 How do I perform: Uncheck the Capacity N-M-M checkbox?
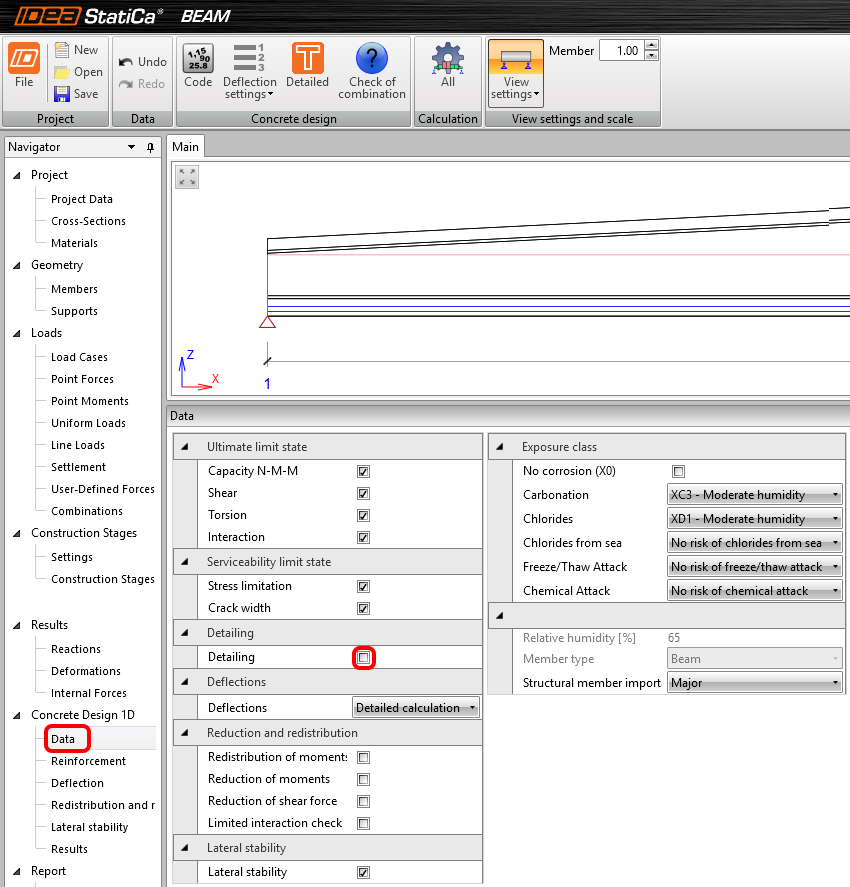point(364,471)
